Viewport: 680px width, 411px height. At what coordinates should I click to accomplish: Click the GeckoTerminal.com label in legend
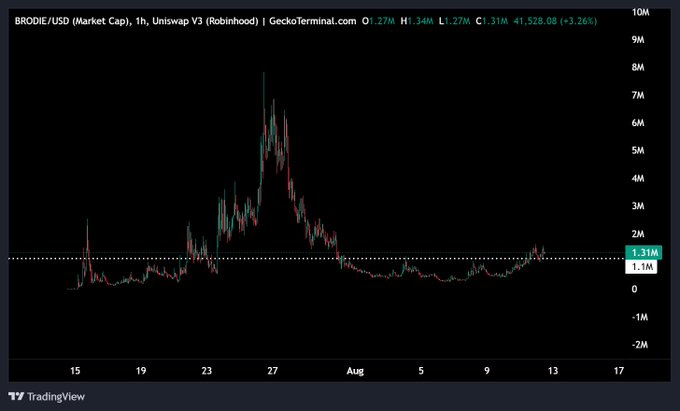[313, 21]
